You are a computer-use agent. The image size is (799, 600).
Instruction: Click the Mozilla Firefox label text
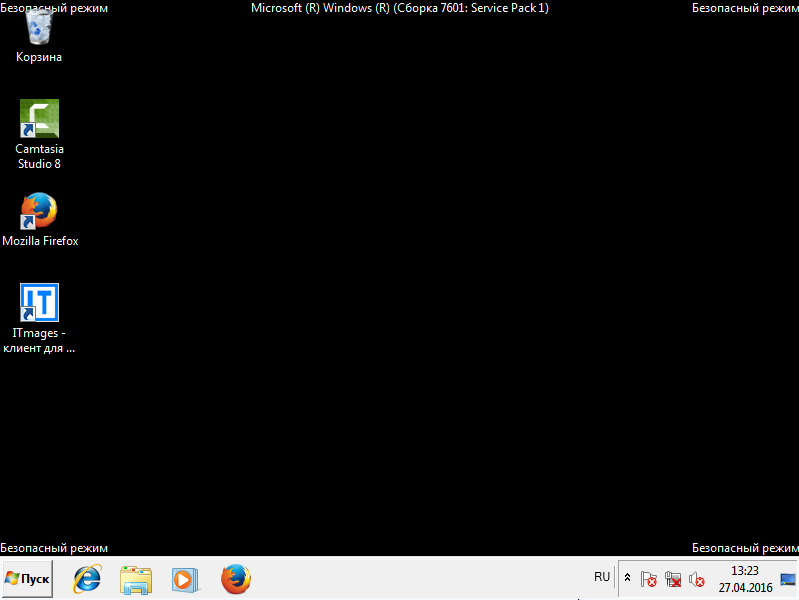[40, 241]
